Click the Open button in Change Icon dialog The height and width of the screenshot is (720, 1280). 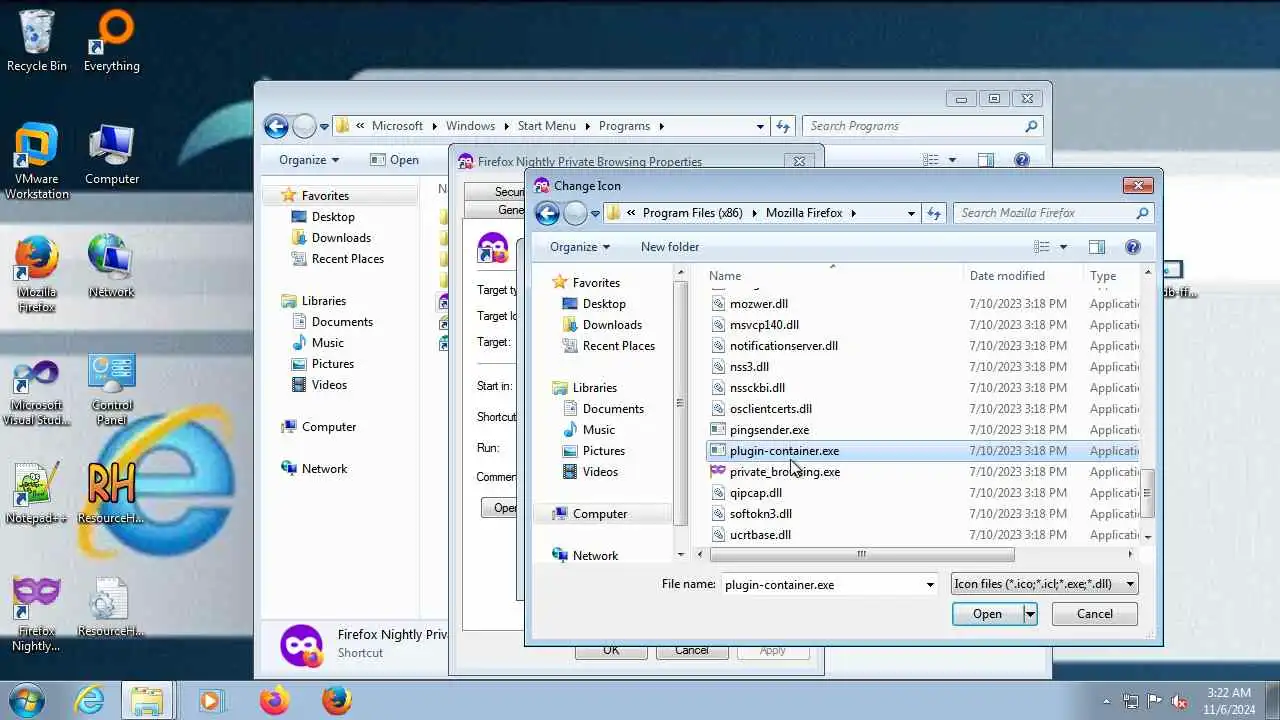(987, 614)
